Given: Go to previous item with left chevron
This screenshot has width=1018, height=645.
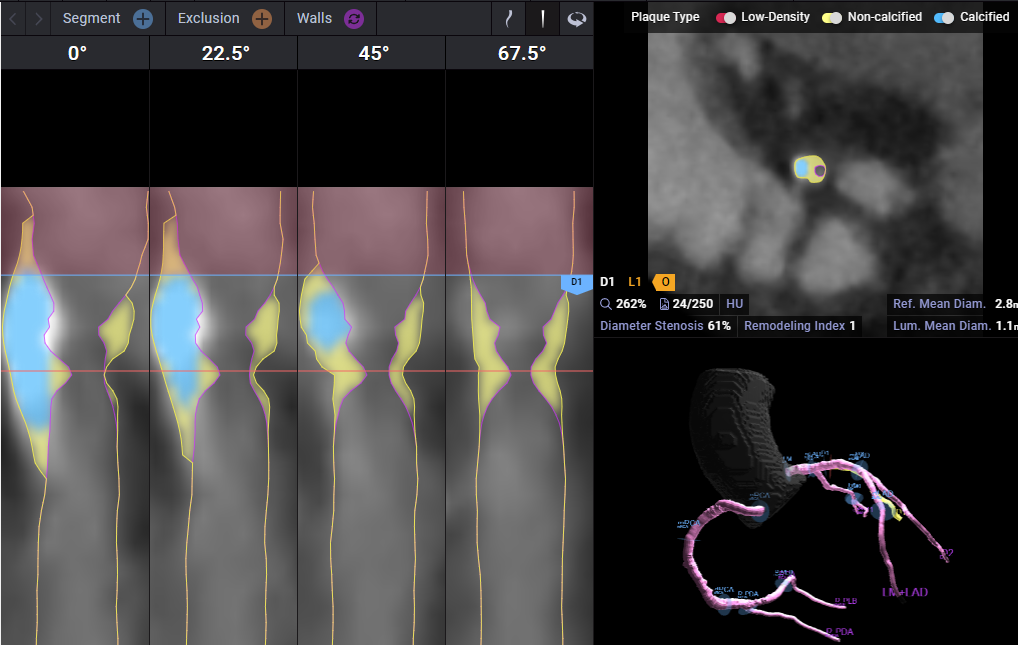Looking at the screenshot, I should 13,19.
